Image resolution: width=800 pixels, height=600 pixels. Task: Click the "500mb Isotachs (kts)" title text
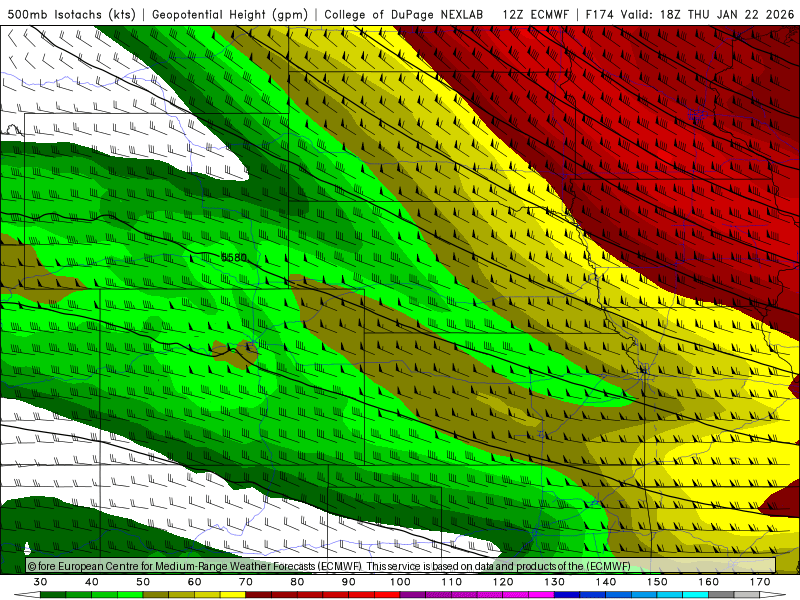coord(72,14)
